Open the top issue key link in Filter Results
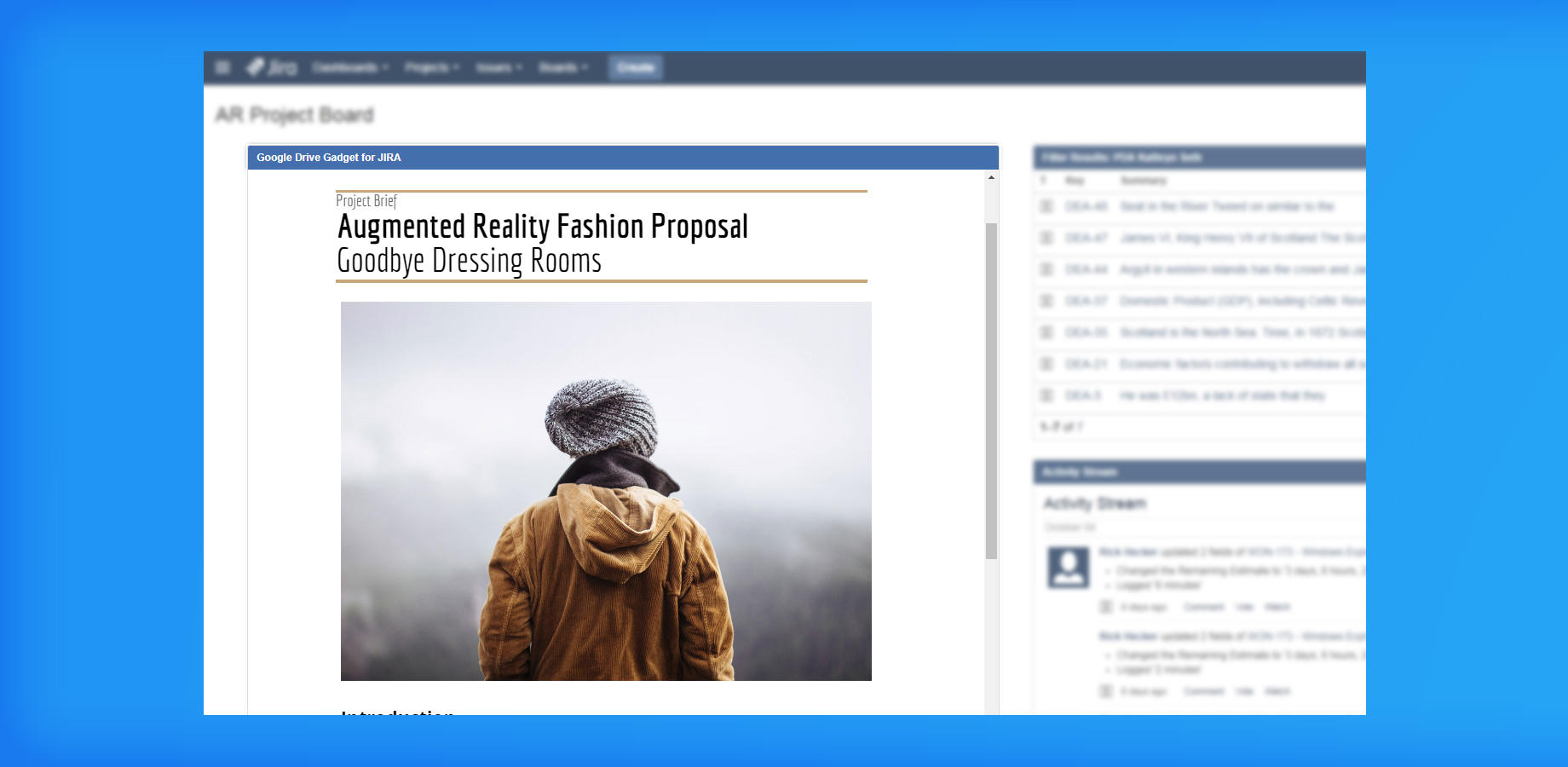 1086,206
